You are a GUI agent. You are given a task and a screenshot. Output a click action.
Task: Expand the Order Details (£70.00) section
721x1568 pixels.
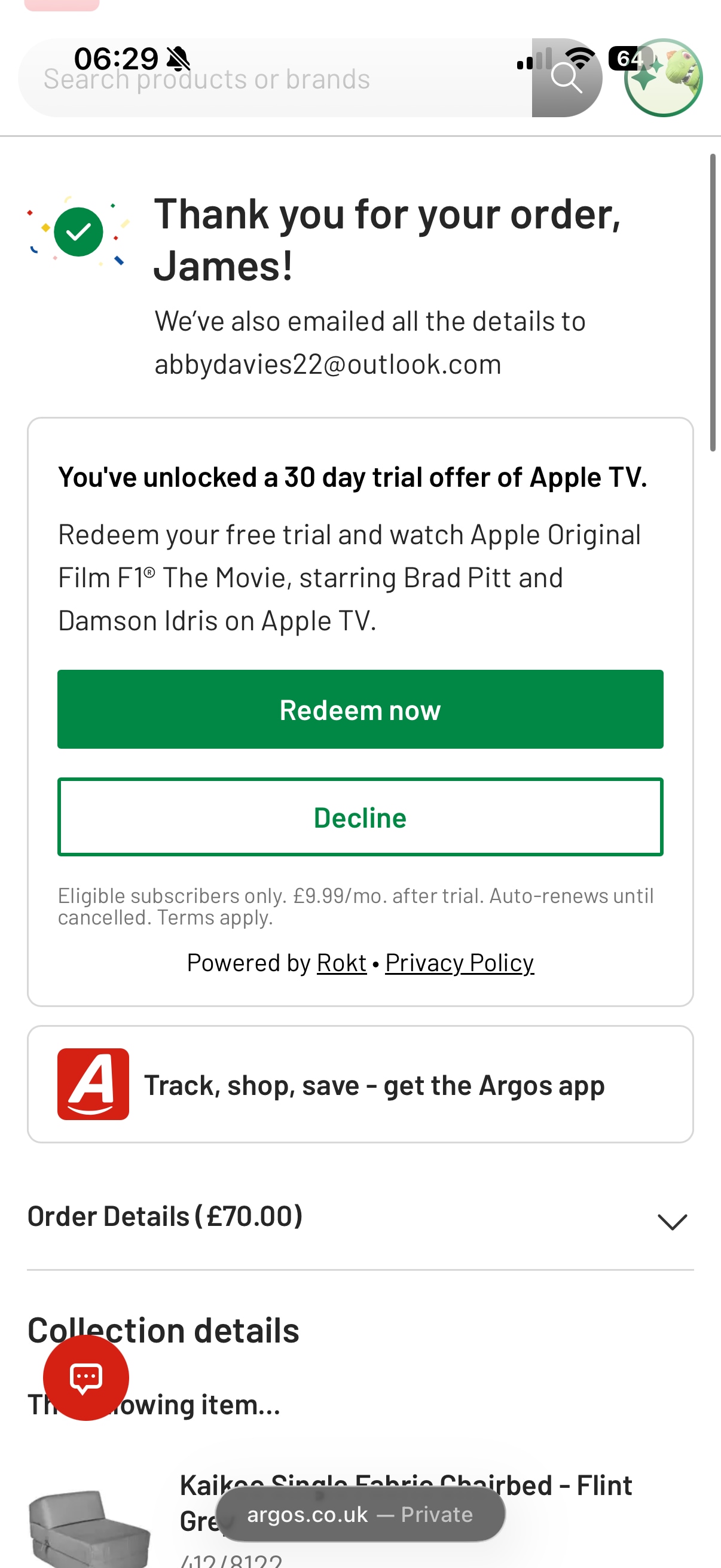165,1216
